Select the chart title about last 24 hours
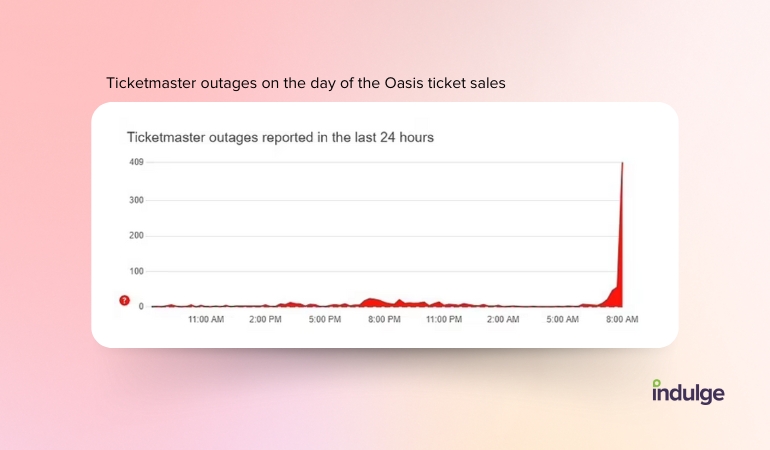The width and height of the screenshot is (770, 450). point(280,137)
